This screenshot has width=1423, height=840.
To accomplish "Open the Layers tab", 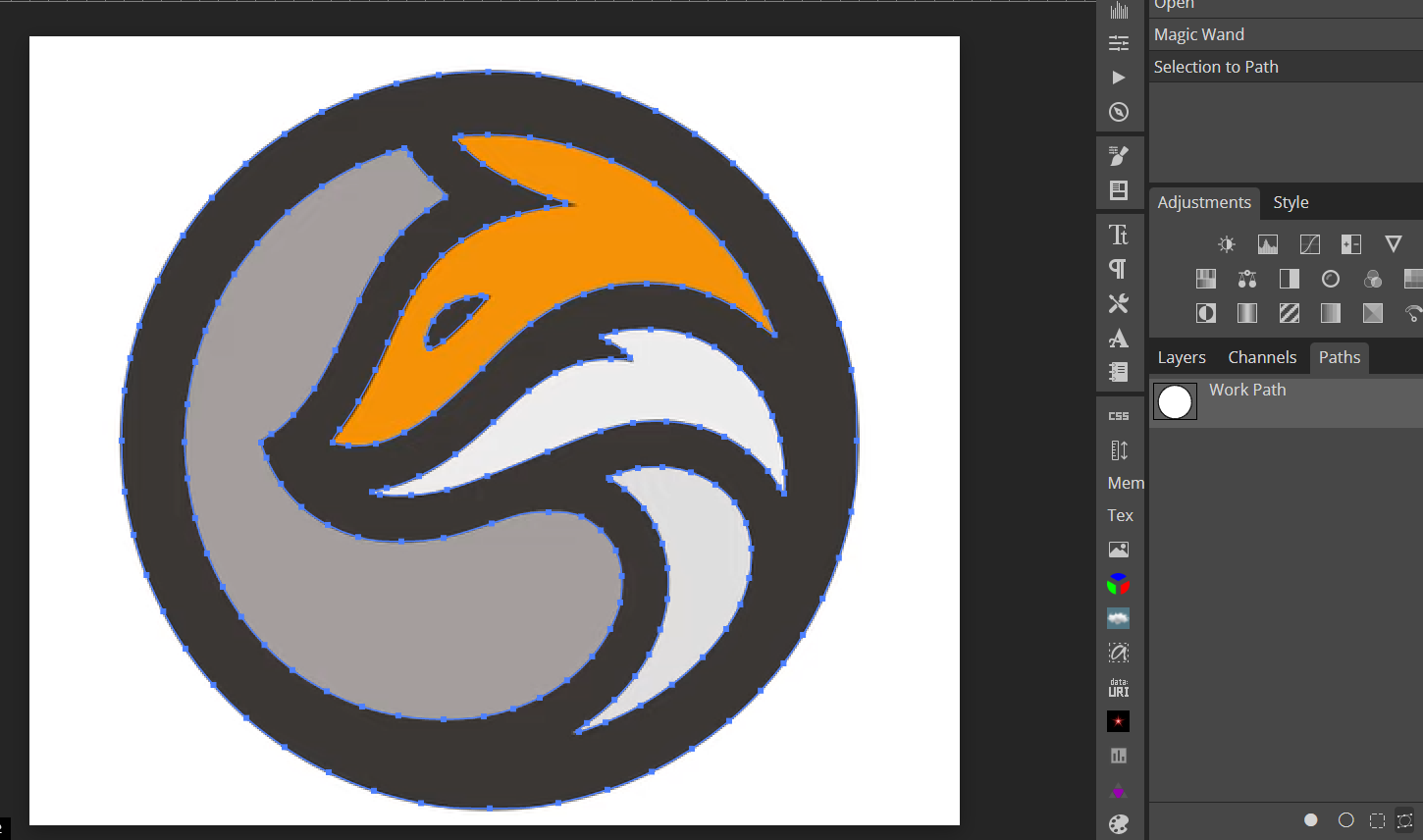I will click(x=1181, y=357).
